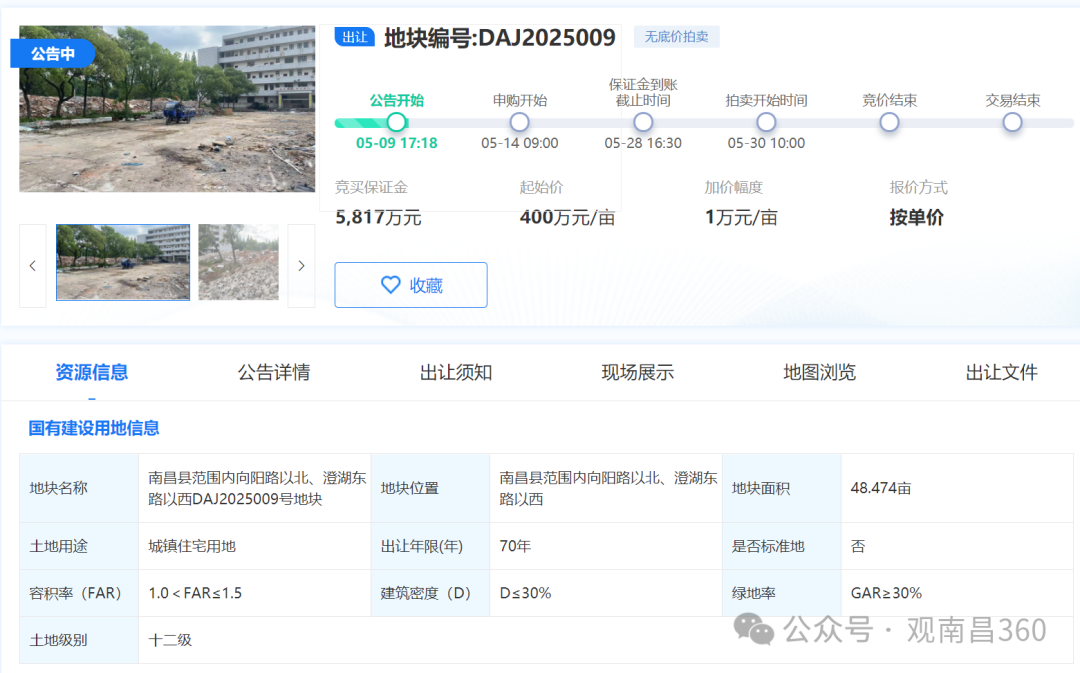Click the green rate value GAR≥30%
Image resolution: width=1080 pixels, height=673 pixels.
tap(886, 593)
